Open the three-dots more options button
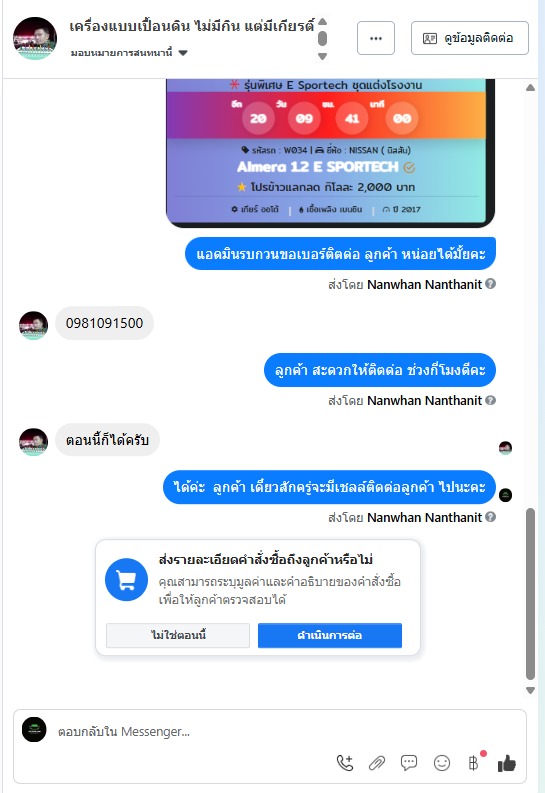Image resolution: width=545 pixels, height=793 pixels. tap(376, 38)
